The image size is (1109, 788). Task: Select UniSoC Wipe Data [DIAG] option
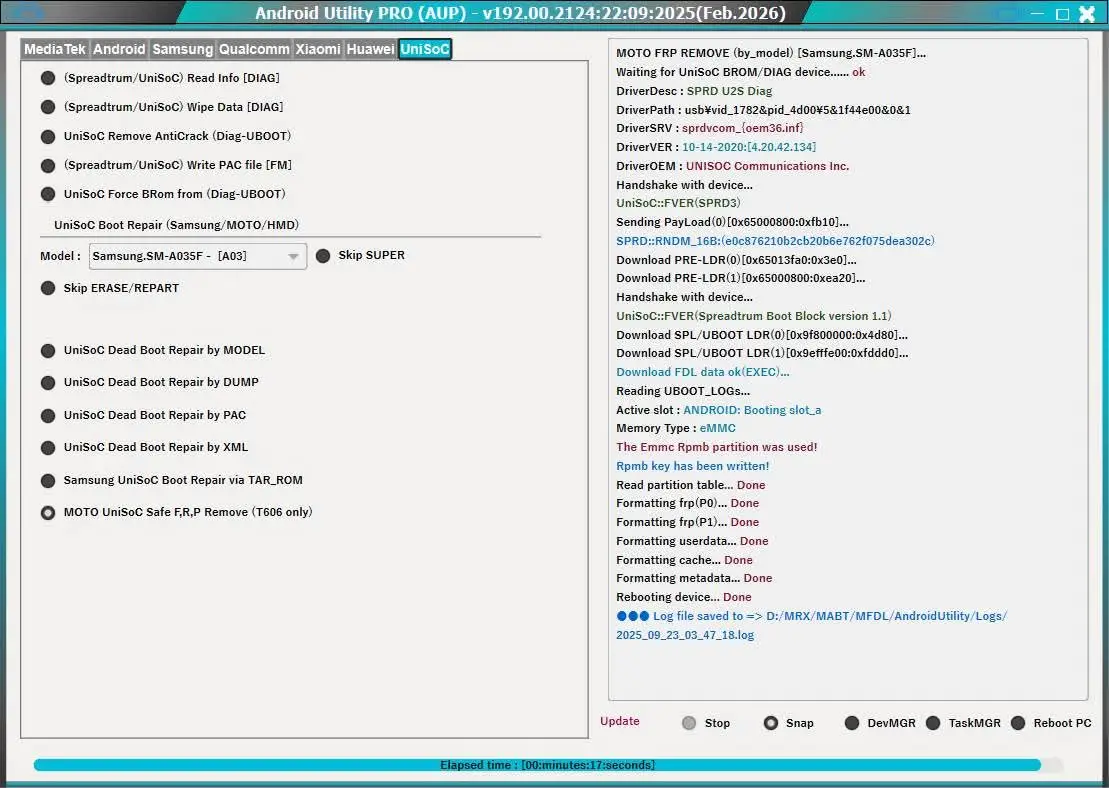(x=48, y=107)
